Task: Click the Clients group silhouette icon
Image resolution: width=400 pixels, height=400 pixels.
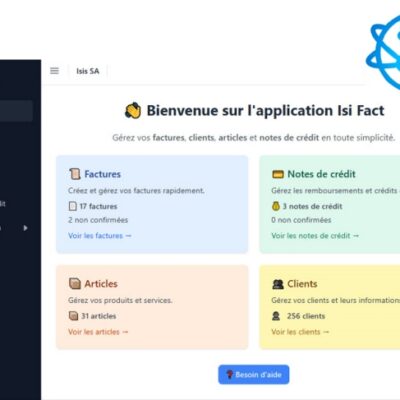Action: pyautogui.click(x=278, y=284)
